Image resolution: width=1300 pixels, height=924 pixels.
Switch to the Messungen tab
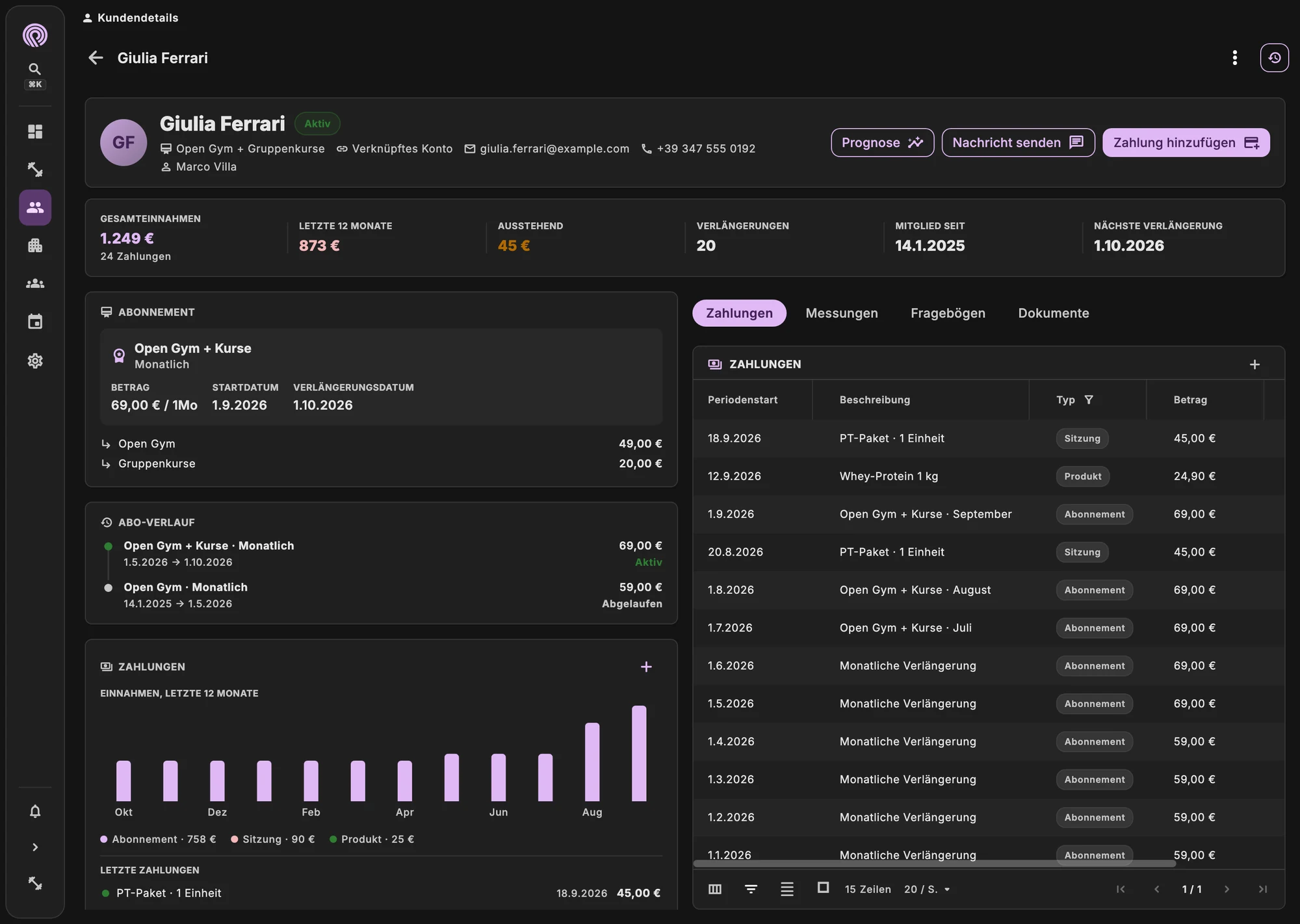click(x=842, y=313)
